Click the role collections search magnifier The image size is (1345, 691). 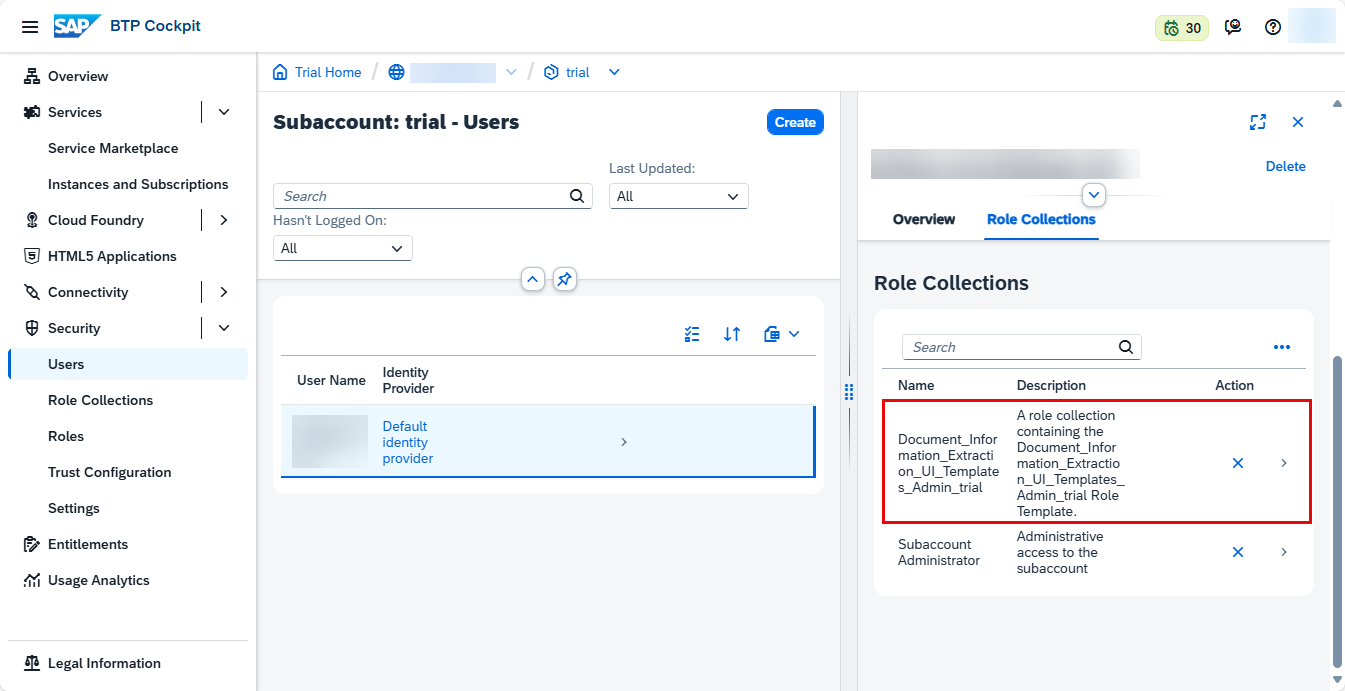tap(1126, 347)
